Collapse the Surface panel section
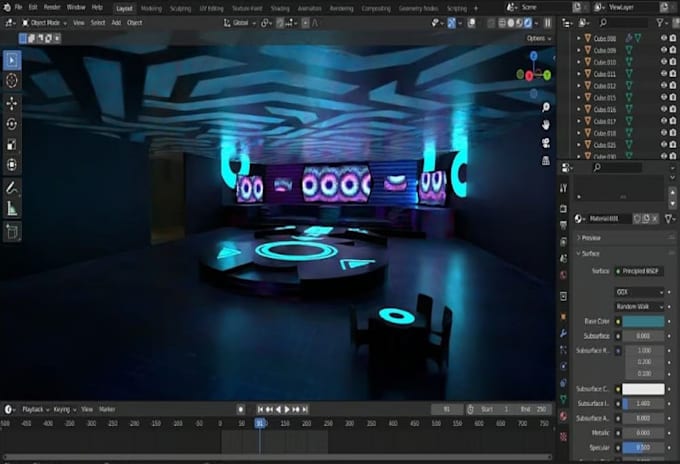This screenshot has height=464, width=680. (592, 254)
